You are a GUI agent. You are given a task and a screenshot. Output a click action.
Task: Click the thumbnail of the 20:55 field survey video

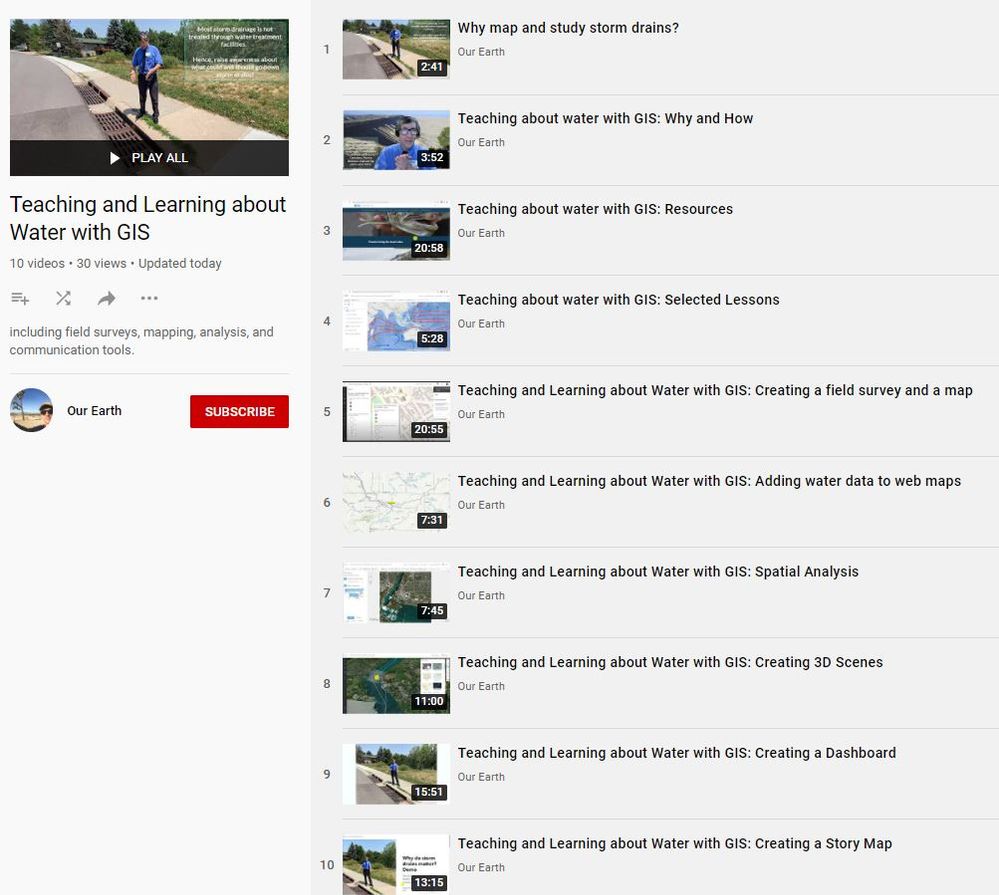(x=396, y=412)
